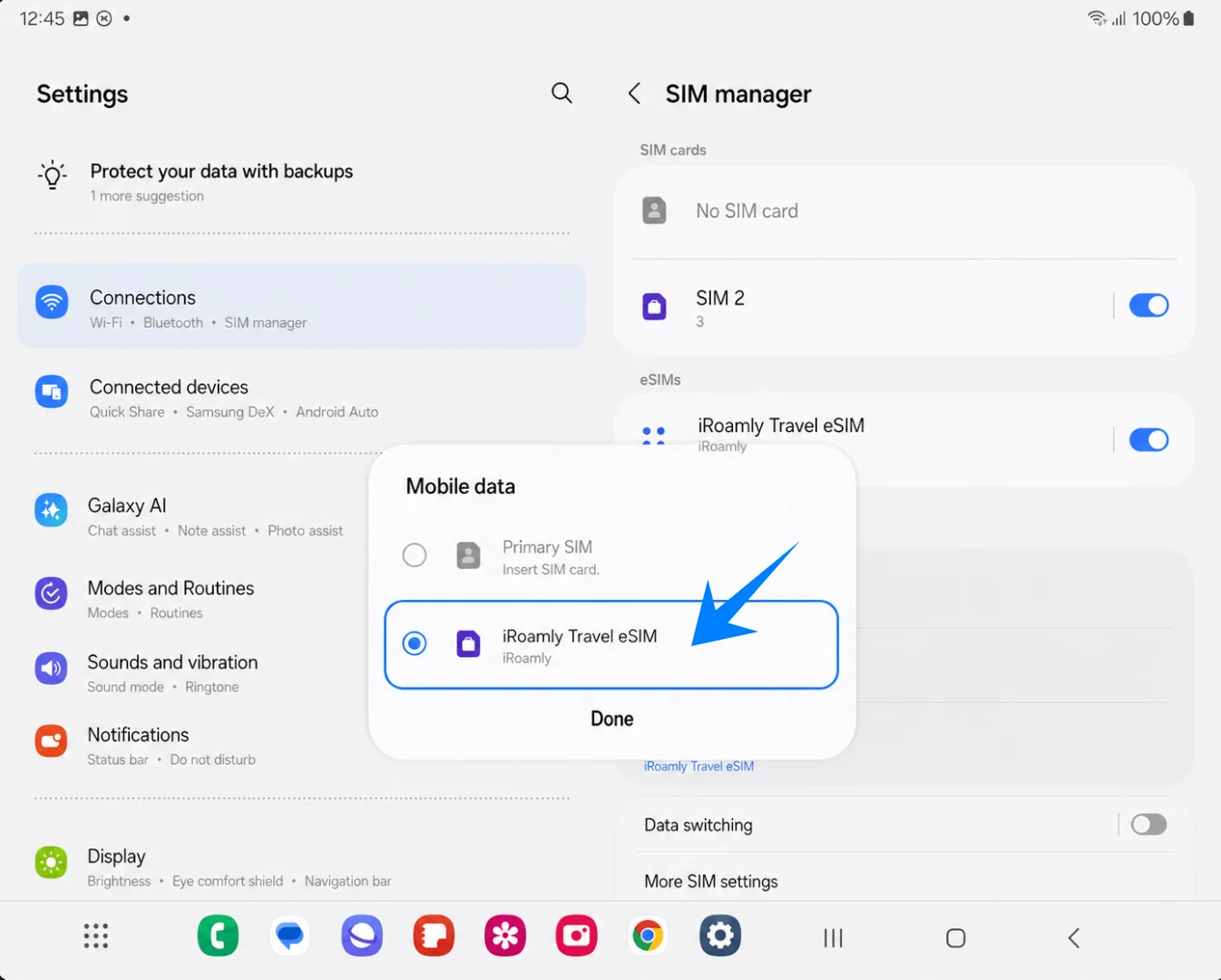Image resolution: width=1221 pixels, height=980 pixels.
Task: Tap the Data switching label
Action: point(698,825)
